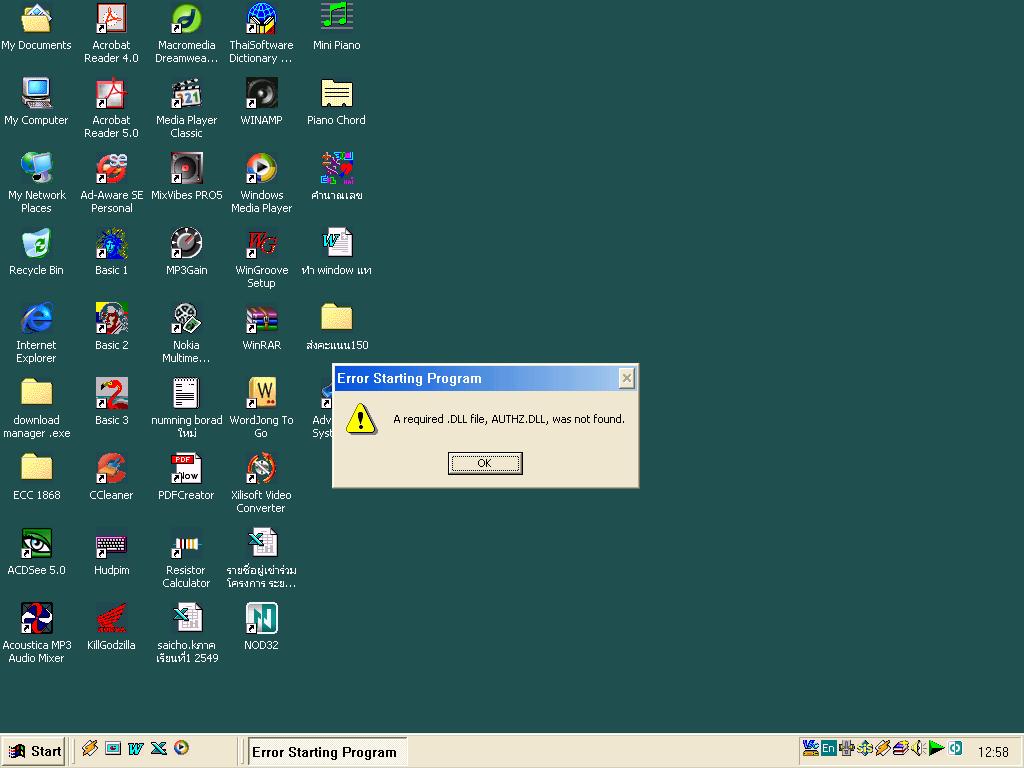Image resolution: width=1024 pixels, height=768 pixels.
Task: Select the Macromedia Dreamweaver shortcut
Action: point(186,33)
